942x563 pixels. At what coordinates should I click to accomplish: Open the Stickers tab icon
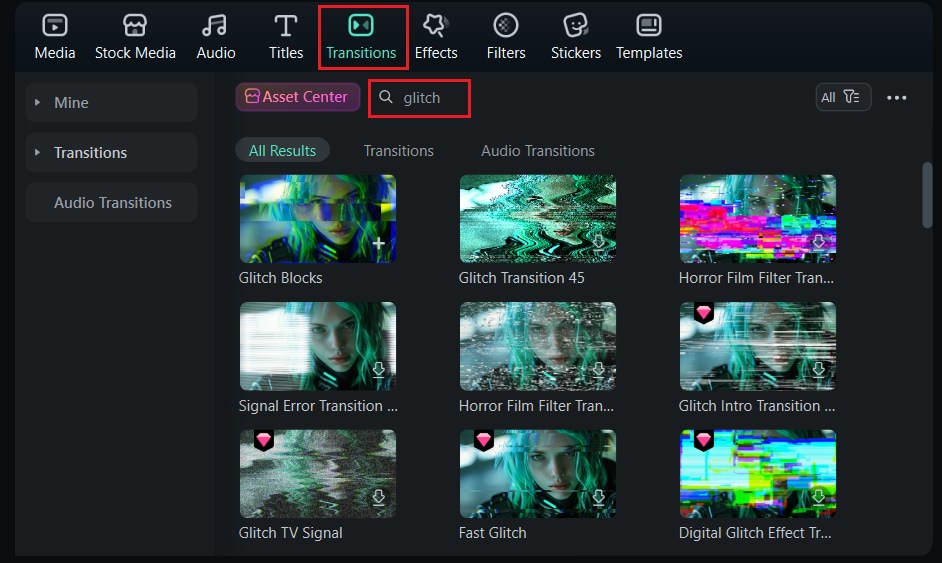(576, 25)
